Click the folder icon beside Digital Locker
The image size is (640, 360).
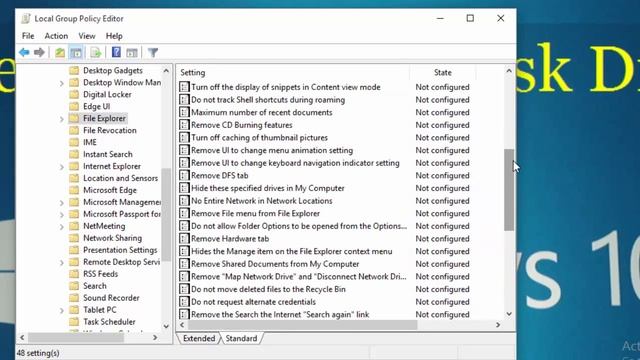[x=74, y=95]
